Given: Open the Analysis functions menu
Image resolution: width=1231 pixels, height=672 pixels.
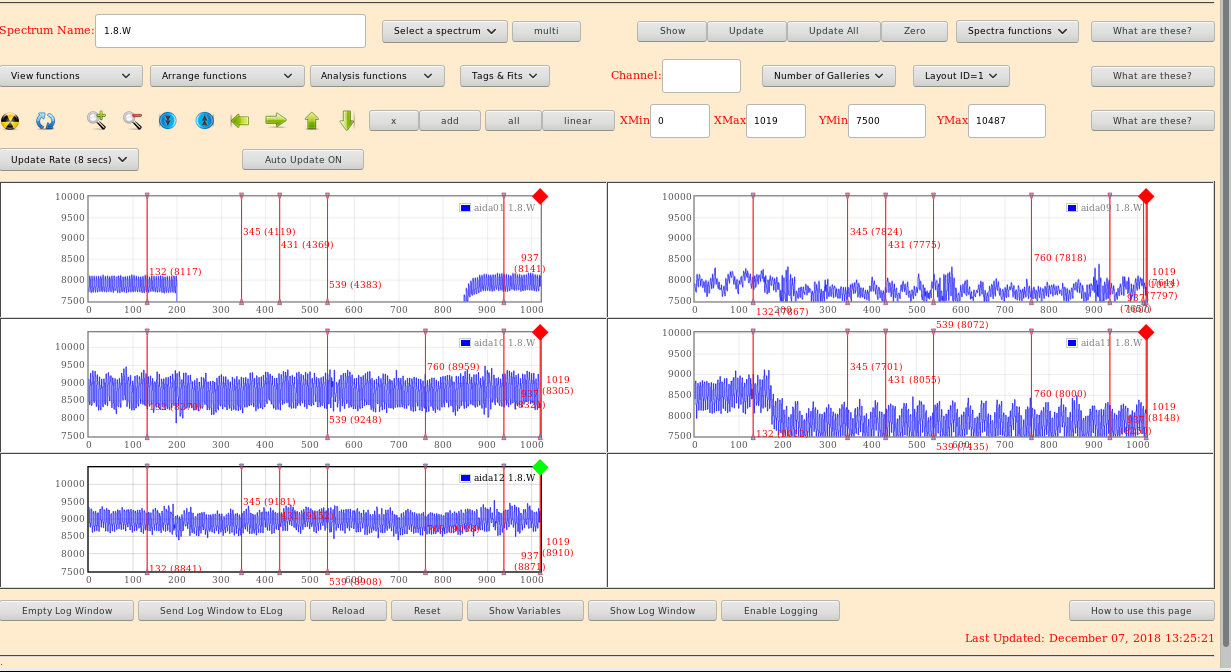Looking at the screenshot, I should coord(376,76).
